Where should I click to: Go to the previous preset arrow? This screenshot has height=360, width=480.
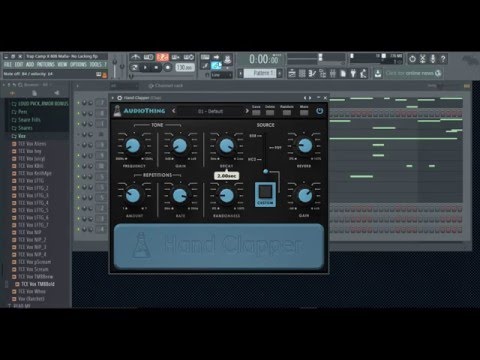tap(173, 111)
